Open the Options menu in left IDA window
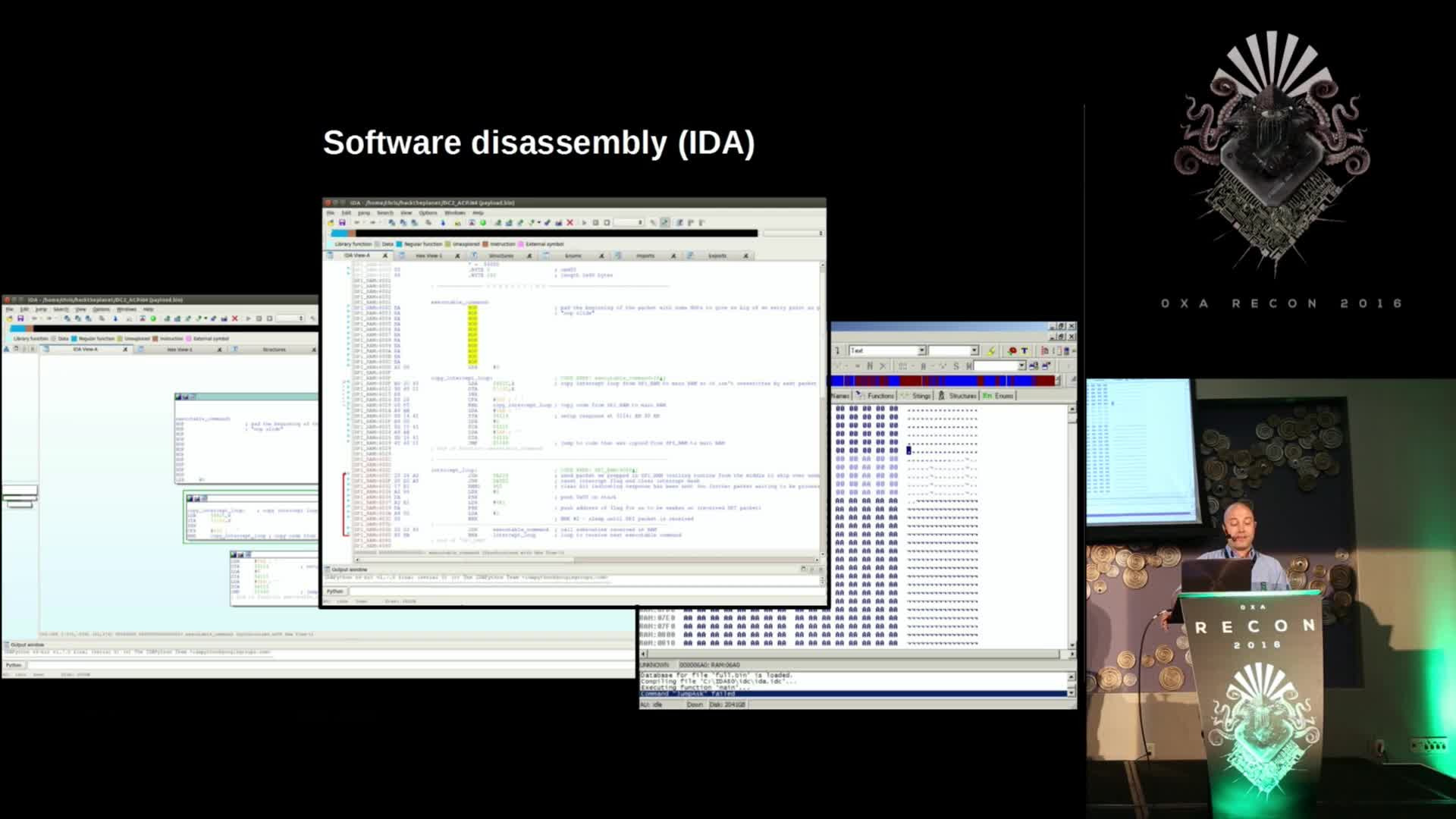Image resolution: width=1456 pixels, height=819 pixels. point(101,309)
